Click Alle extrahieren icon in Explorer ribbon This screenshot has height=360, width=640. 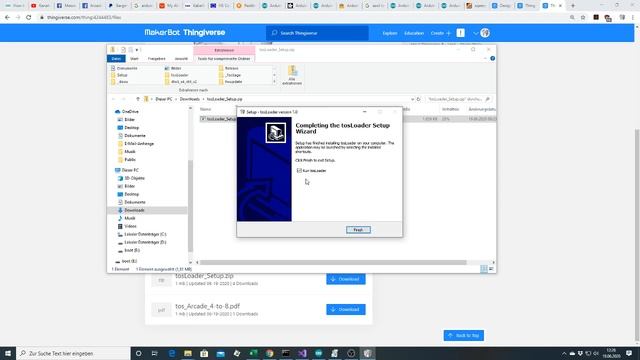click(292, 75)
